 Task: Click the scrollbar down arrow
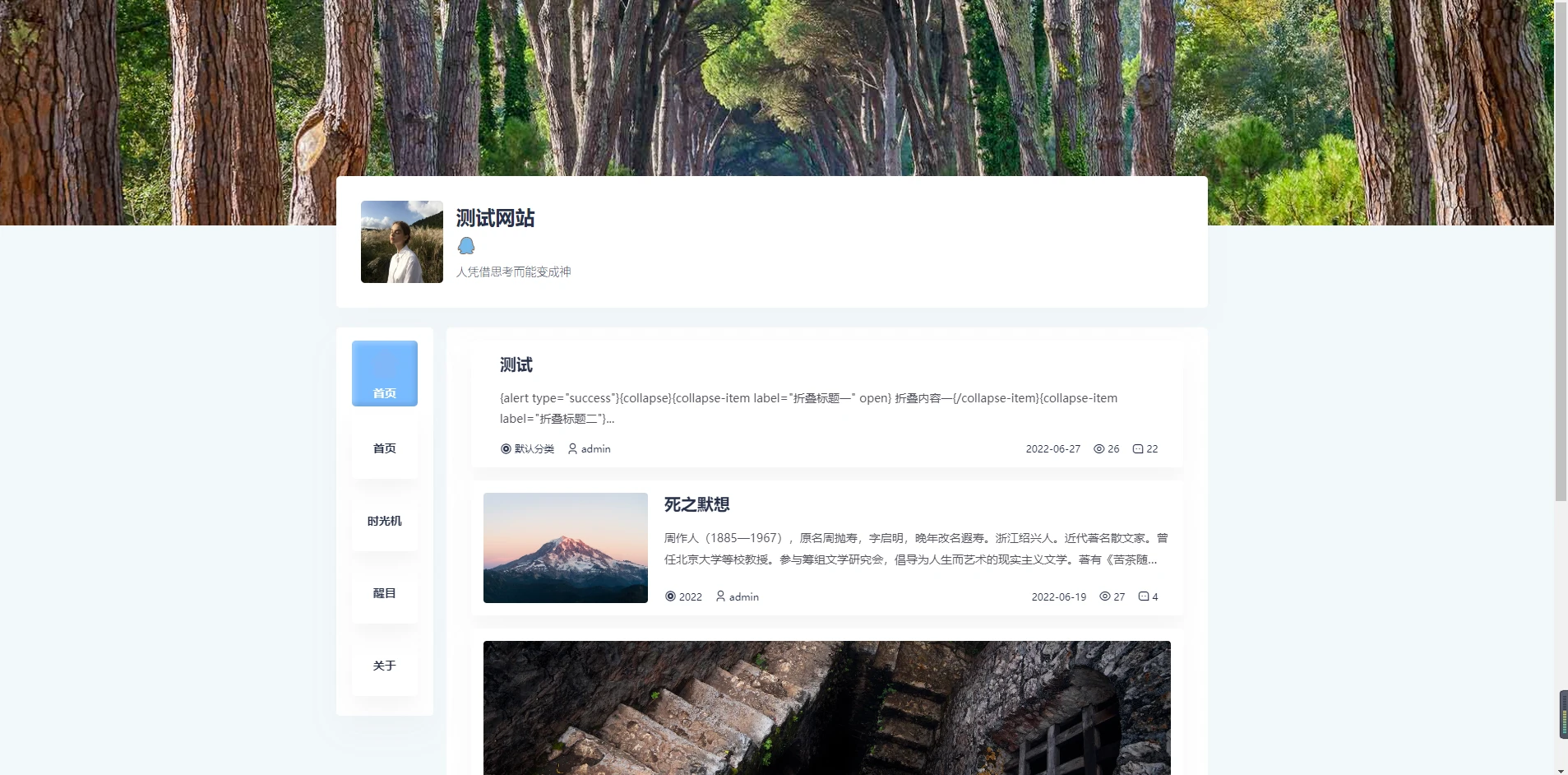pos(1561,769)
